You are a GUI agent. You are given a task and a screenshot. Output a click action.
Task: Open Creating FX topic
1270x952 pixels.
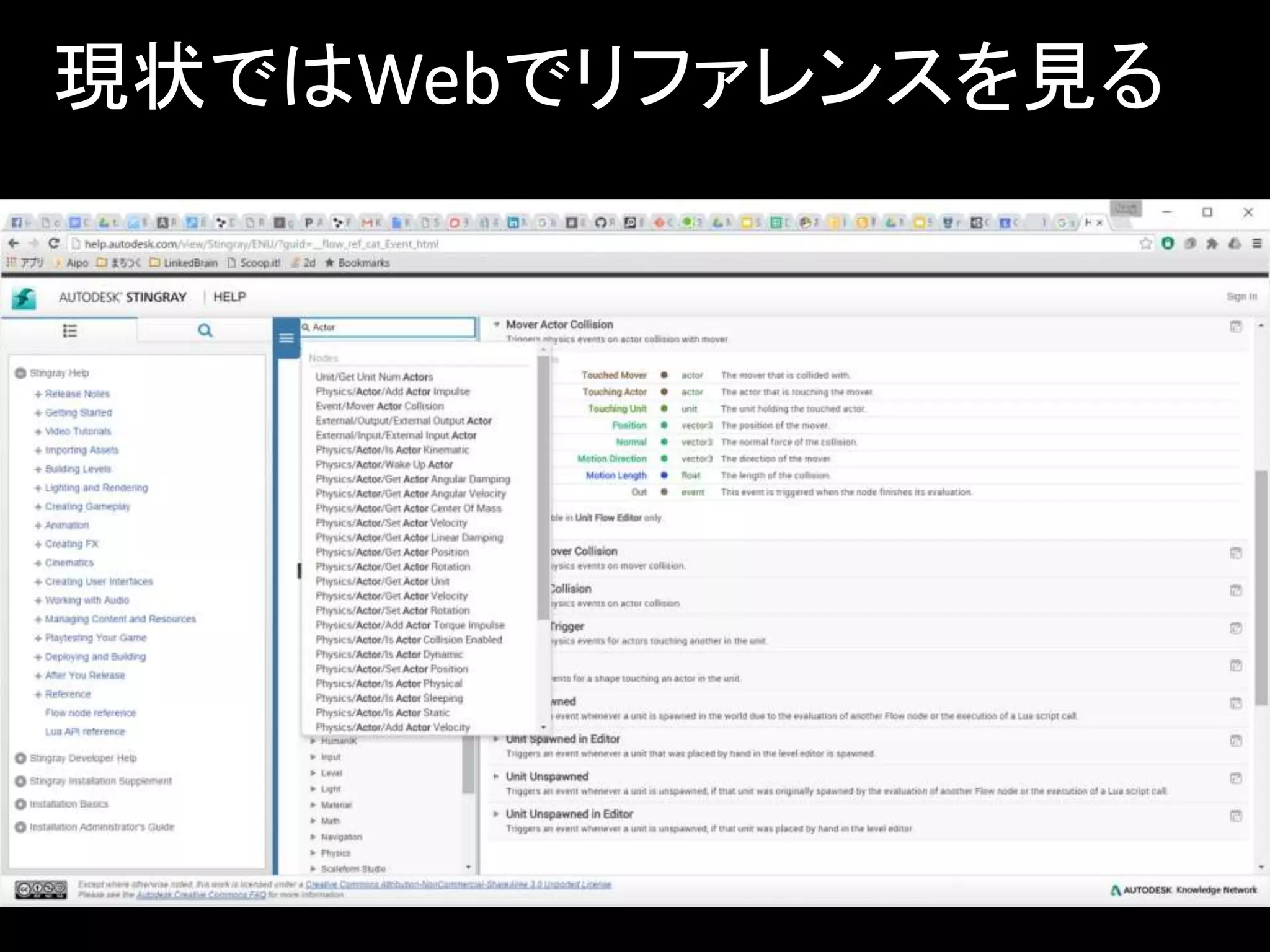click(x=72, y=544)
